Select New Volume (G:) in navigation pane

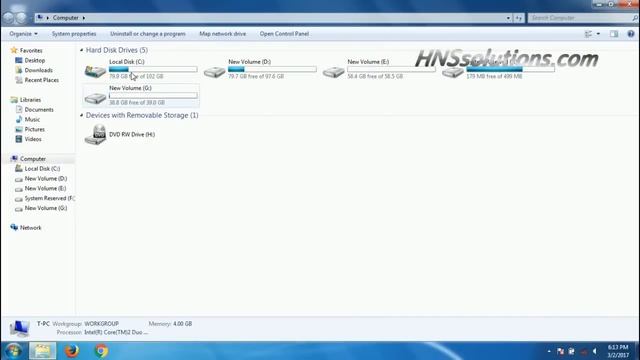(x=46, y=208)
